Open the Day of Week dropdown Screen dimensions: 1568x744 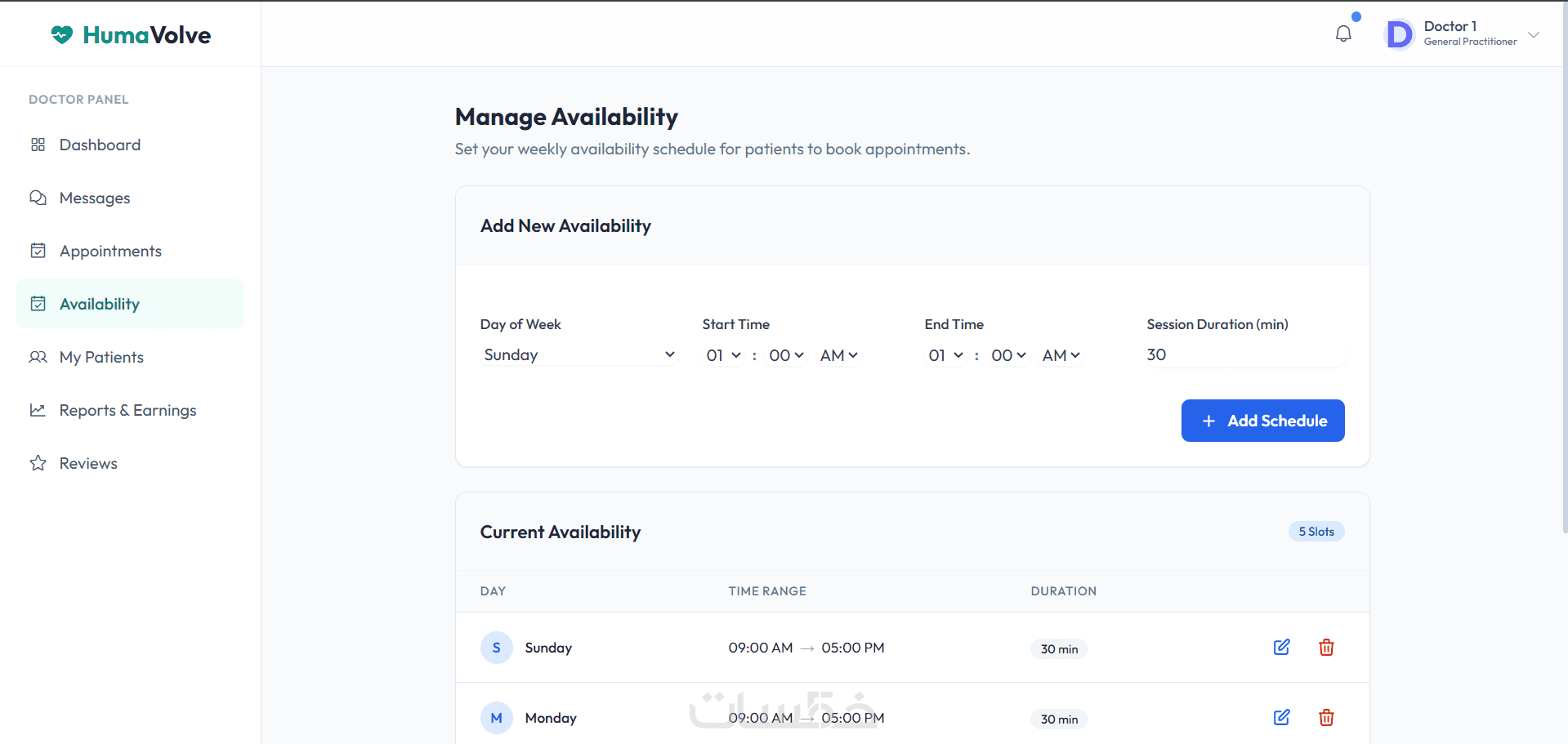[x=579, y=355]
